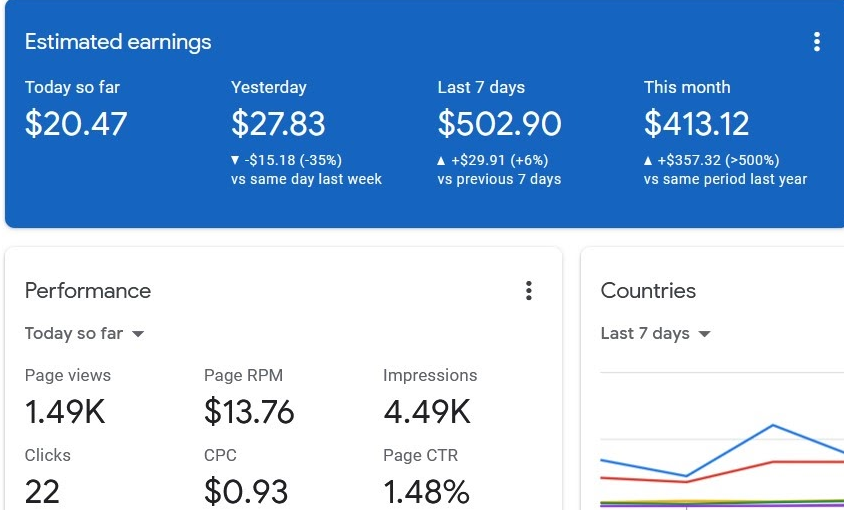Open the Estimated earnings three-dot menu
844x510 pixels.
click(x=817, y=42)
